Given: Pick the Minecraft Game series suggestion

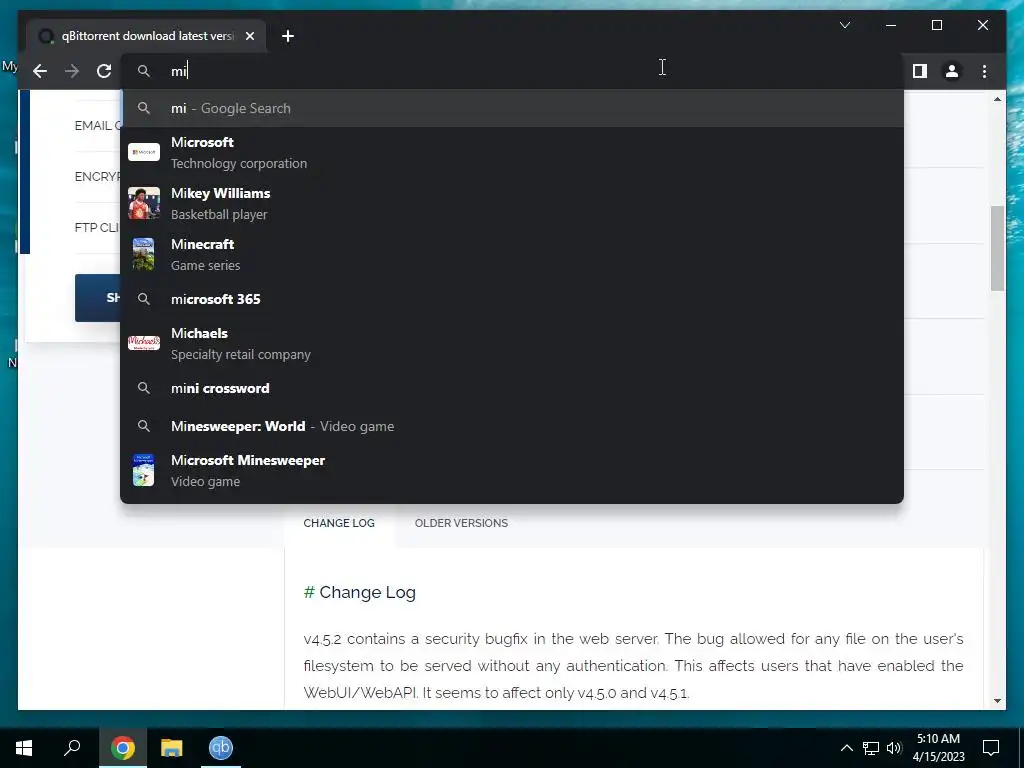Looking at the screenshot, I should click(x=512, y=254).
